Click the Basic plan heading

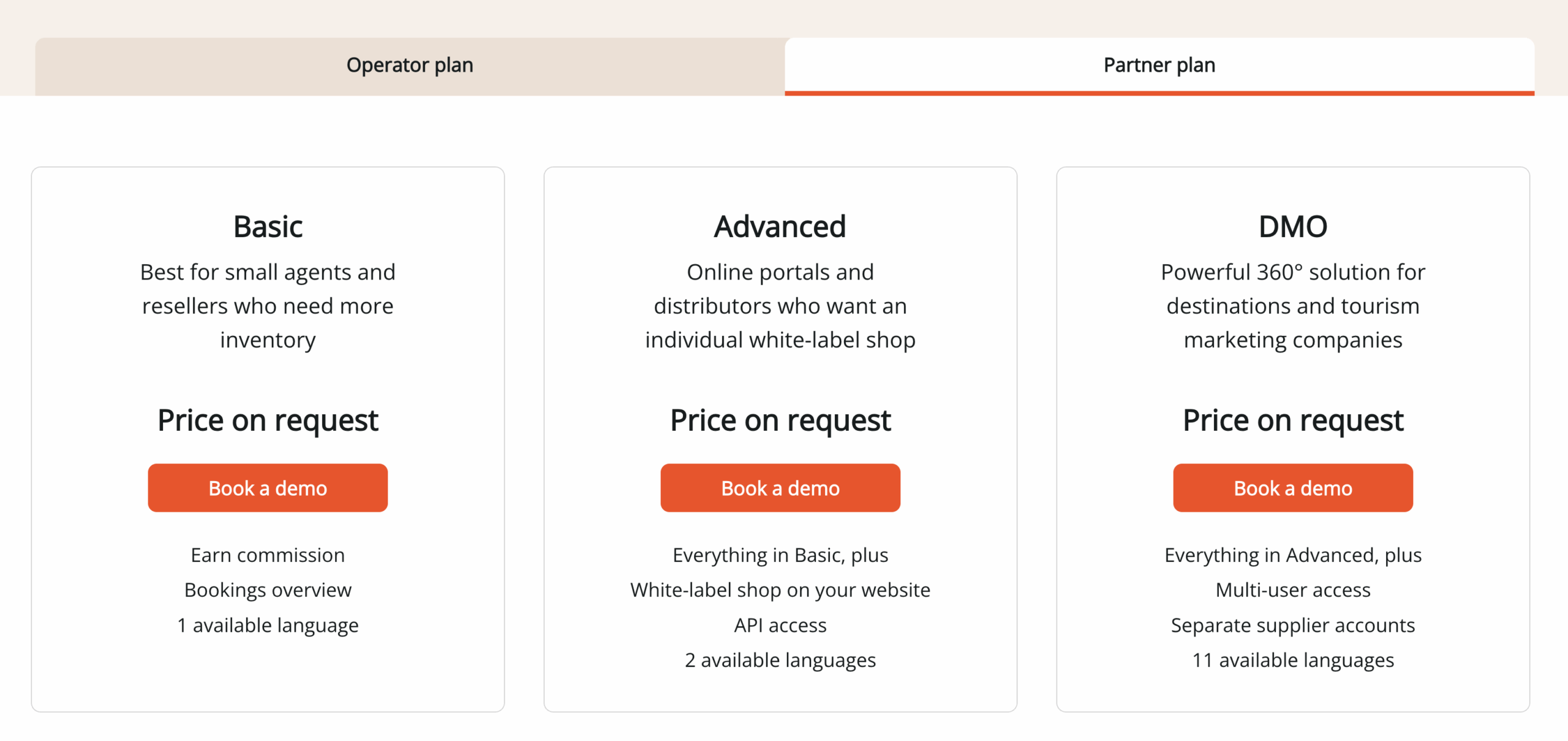[268, 226]
